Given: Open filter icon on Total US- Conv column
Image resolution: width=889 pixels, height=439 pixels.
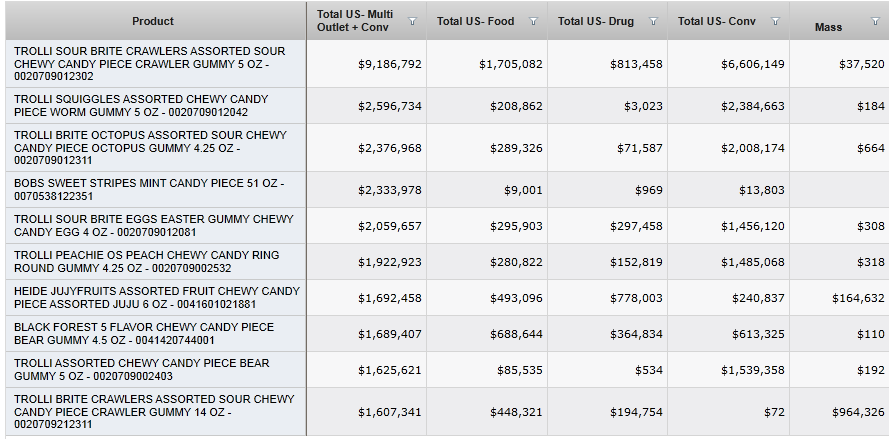Looking at the screenshot, I should click(x=774, y=21).
